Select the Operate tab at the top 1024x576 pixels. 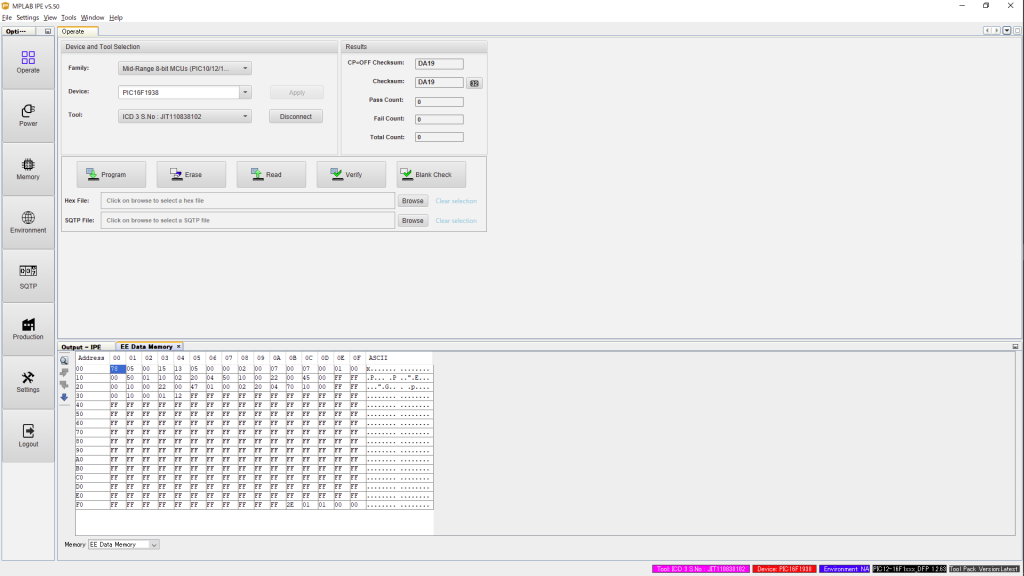coord(73,31)
